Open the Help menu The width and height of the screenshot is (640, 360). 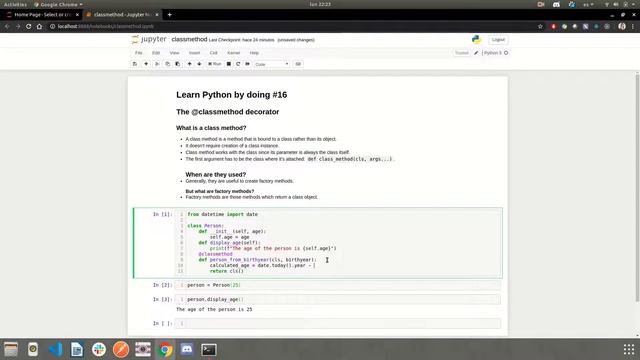tap(254, 53)
